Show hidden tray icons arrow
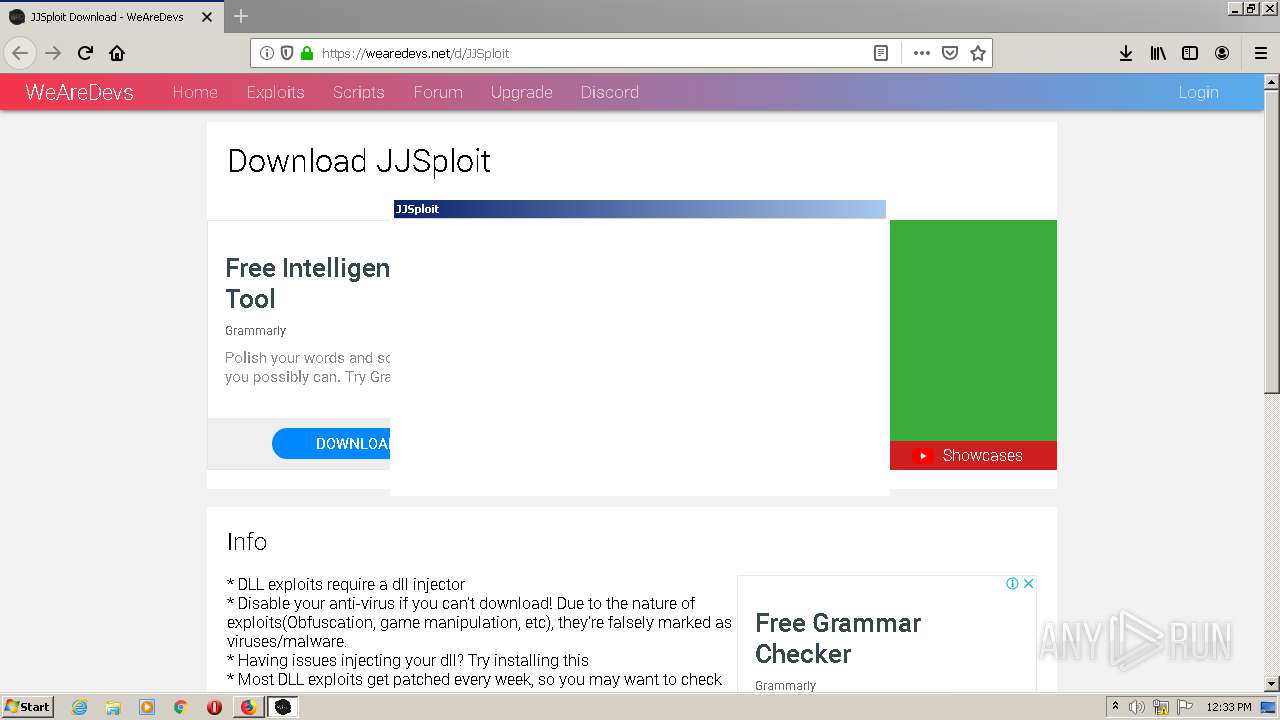 pos(1115,707)
